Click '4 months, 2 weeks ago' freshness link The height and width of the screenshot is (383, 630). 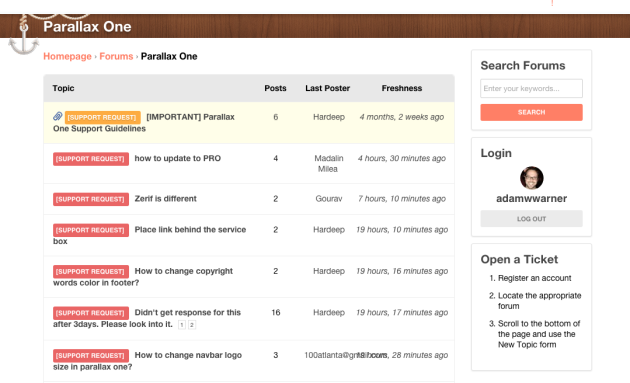[402, 117]
